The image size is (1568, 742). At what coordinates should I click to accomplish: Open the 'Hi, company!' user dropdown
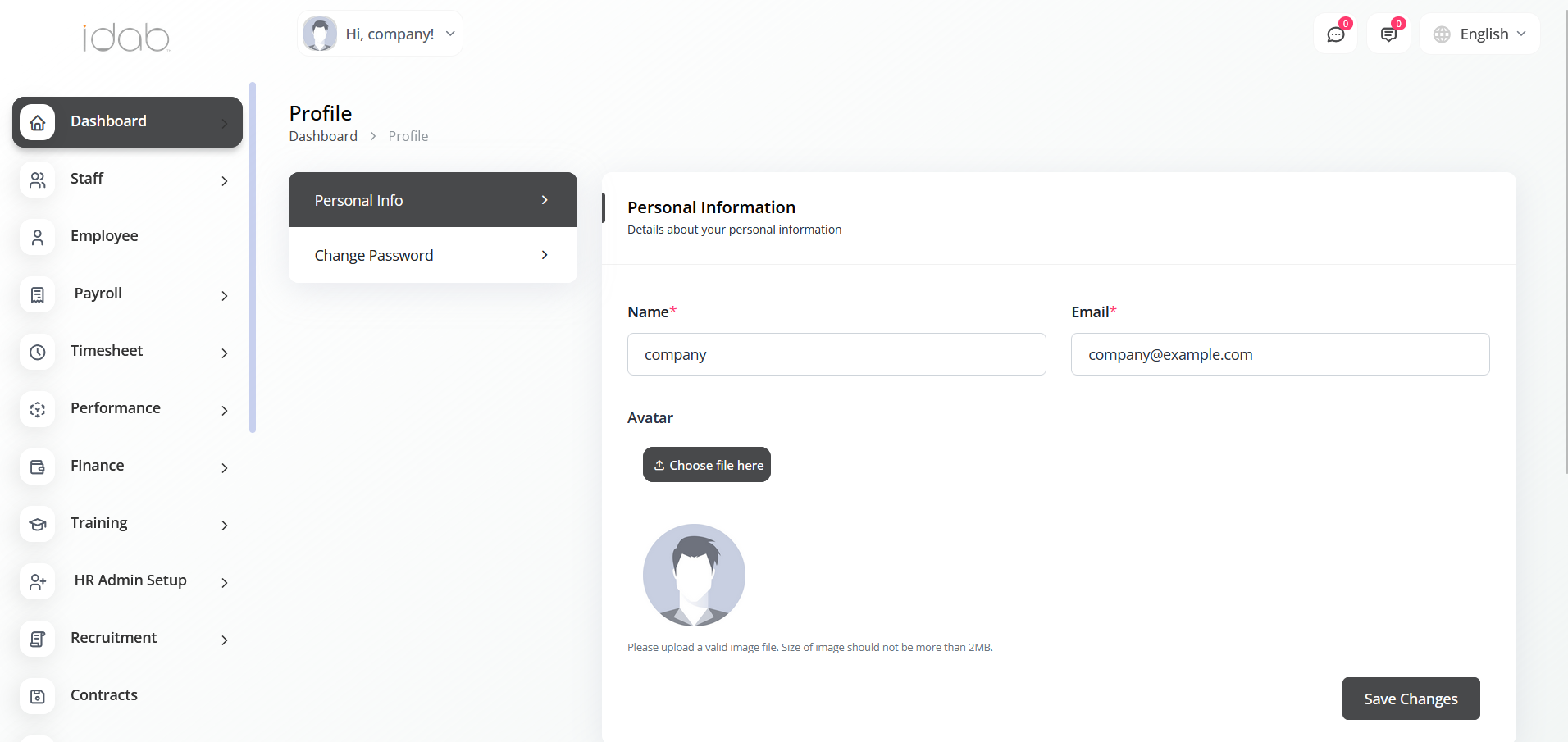pos(380,34)
